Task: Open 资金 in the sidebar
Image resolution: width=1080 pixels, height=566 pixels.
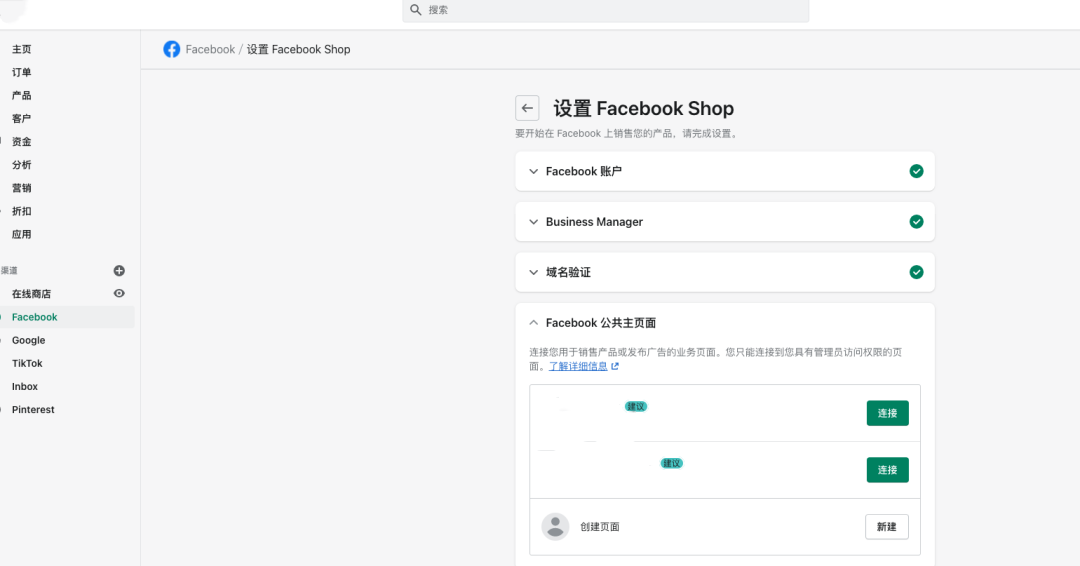Action: click(x=21, y=142)
